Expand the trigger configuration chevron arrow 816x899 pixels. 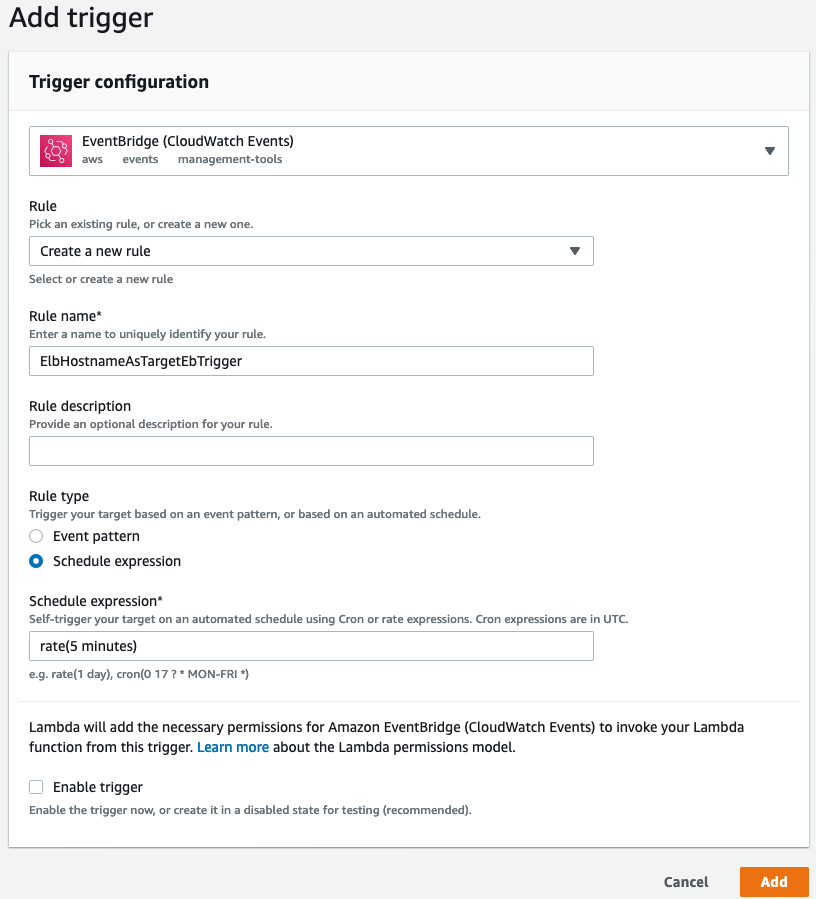click(770, 150)
